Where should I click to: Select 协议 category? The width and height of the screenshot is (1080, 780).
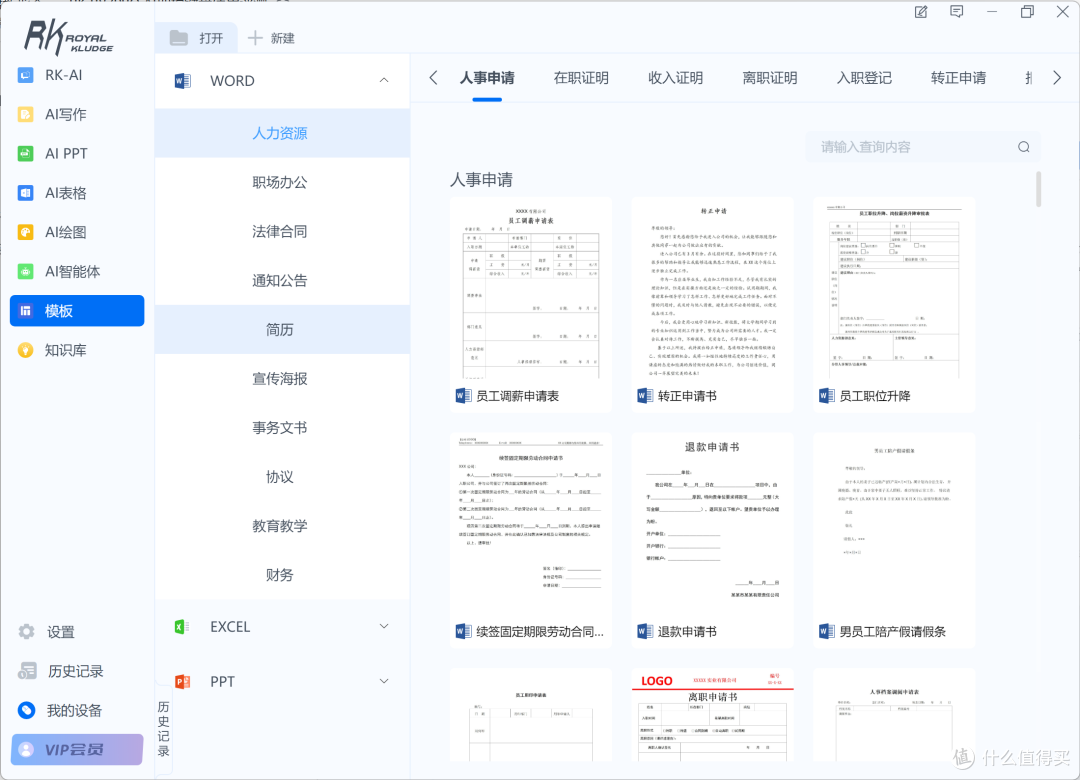click(x=282, y=477)
